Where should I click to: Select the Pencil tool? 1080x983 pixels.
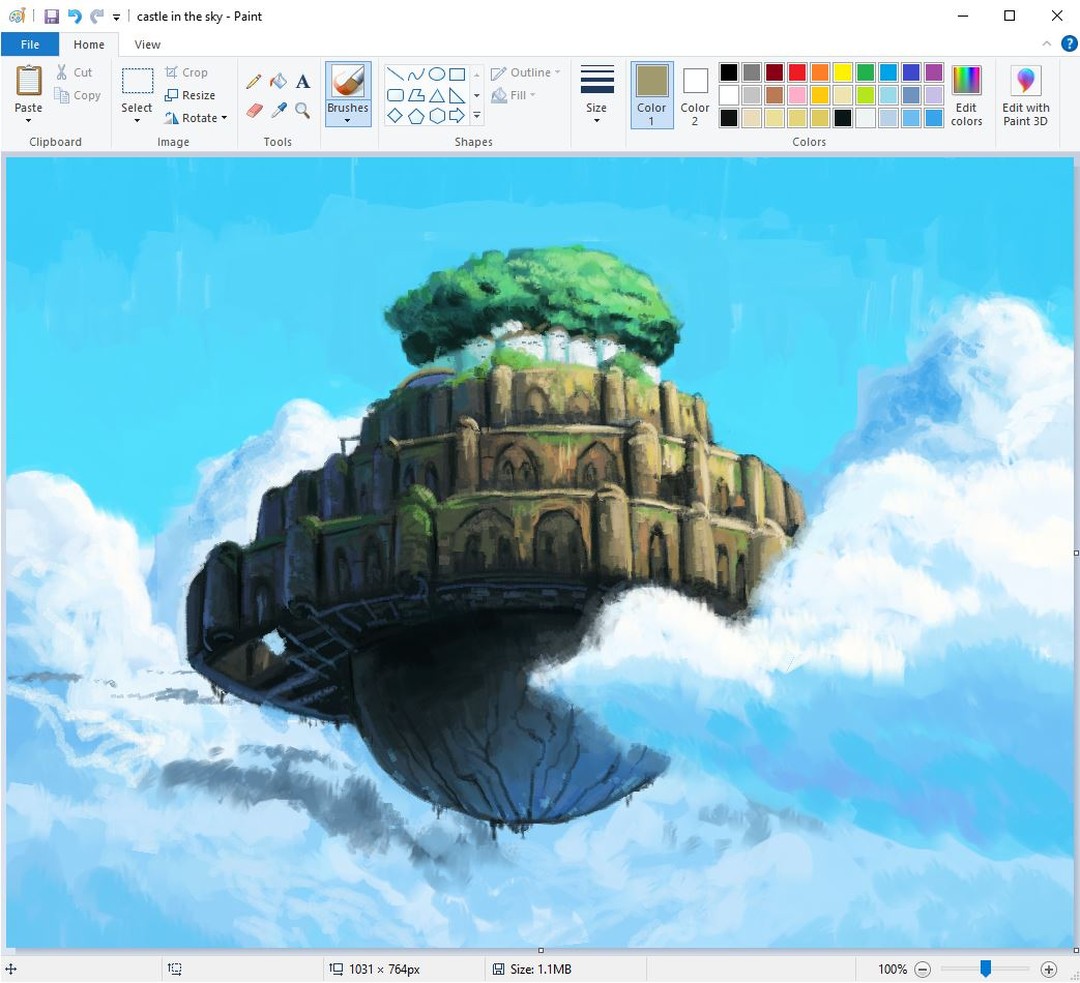click(x=253, y=82)
